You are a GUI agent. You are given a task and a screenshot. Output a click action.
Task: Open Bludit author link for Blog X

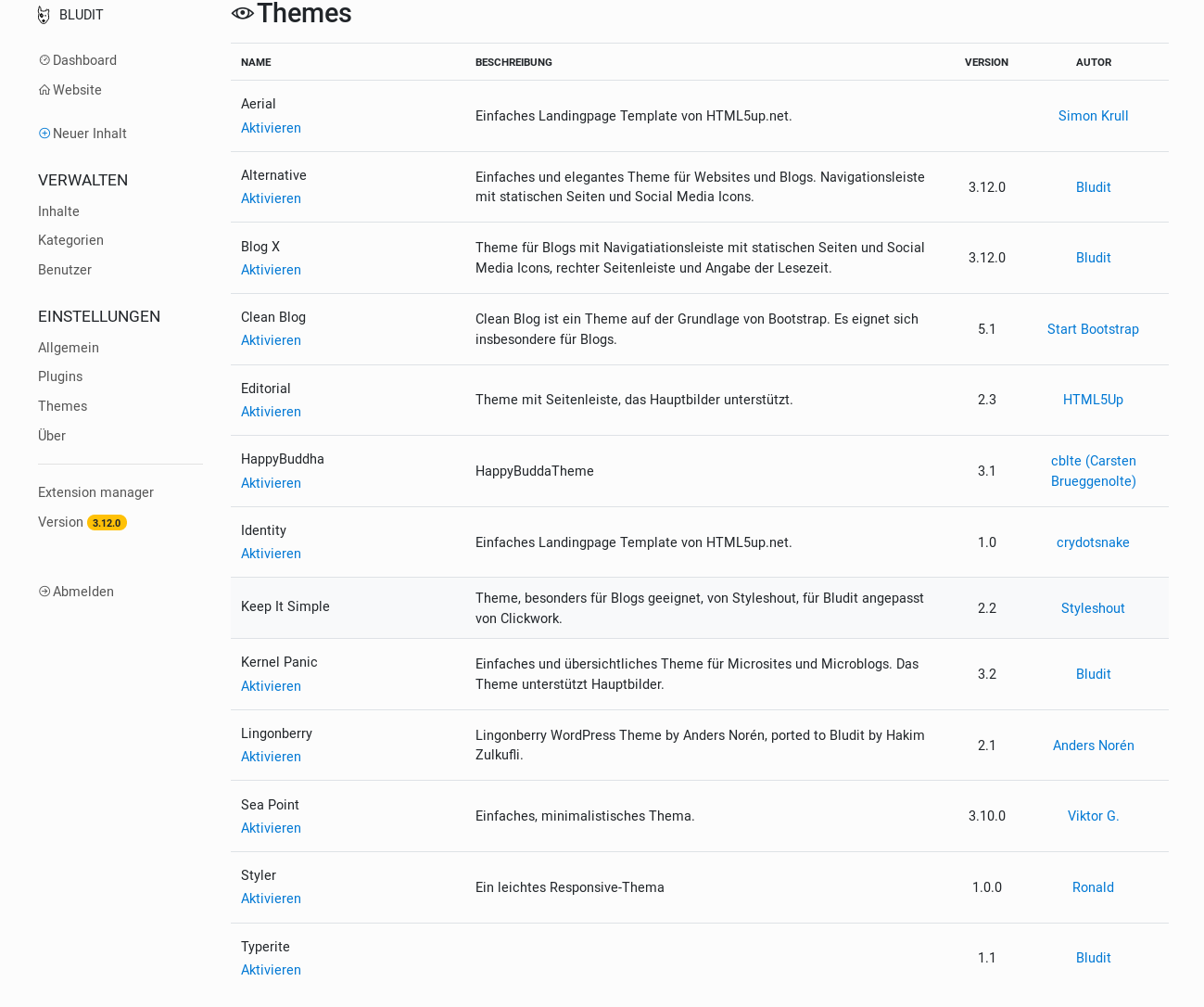(1093, 258)
